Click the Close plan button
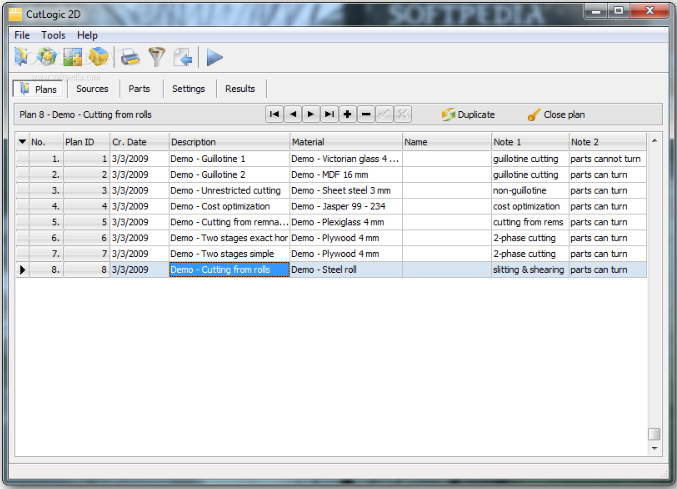 tap(556, 115)
